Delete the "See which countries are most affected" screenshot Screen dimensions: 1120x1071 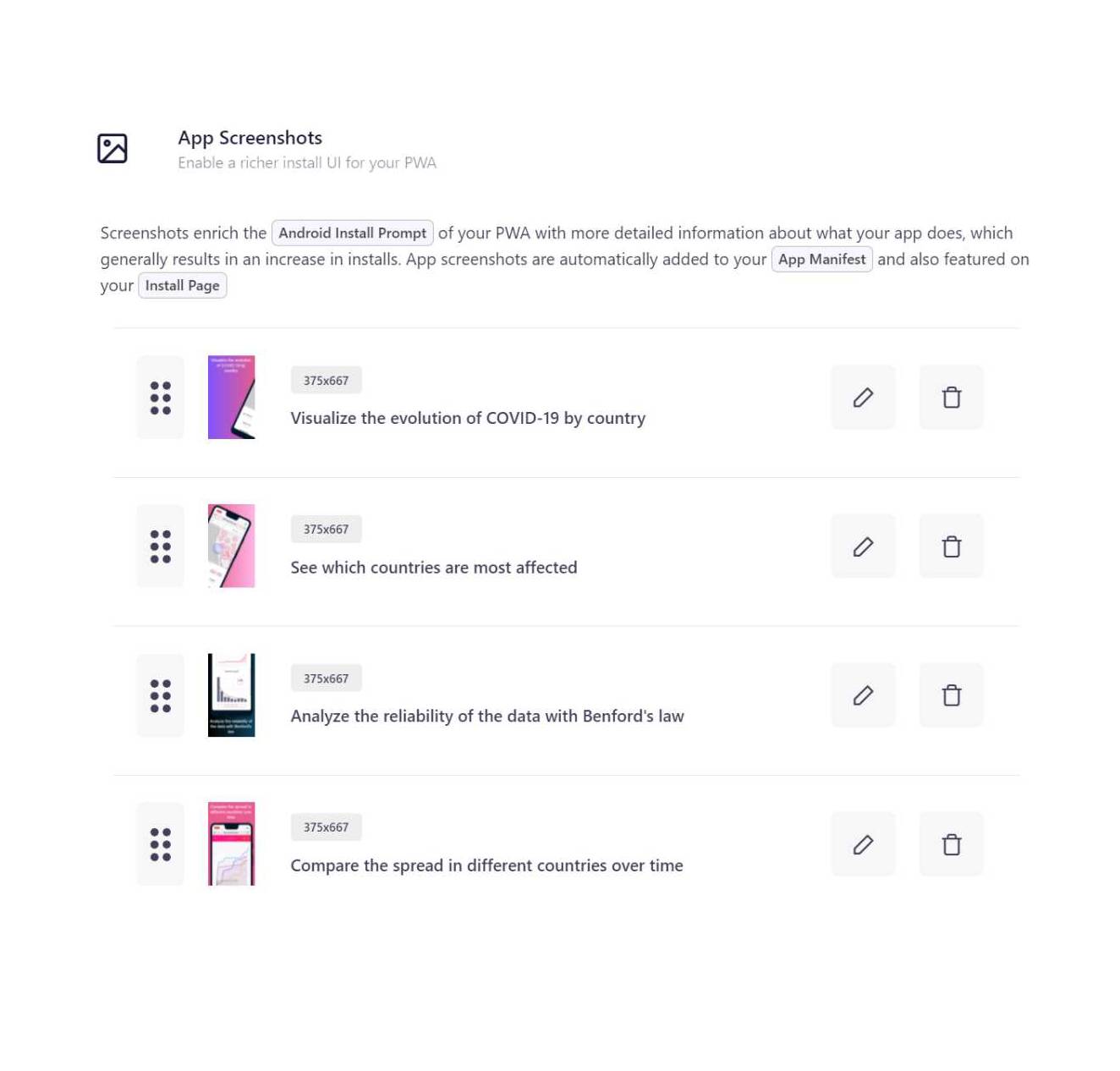[951, 546]
